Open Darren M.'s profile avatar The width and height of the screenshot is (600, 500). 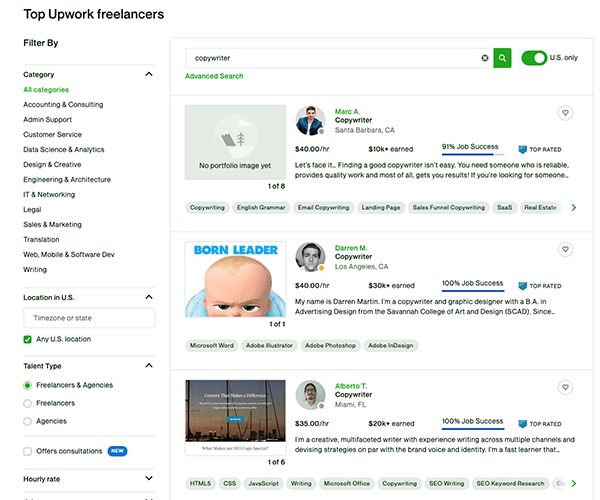pyautogui.click(x=310, y=257)
